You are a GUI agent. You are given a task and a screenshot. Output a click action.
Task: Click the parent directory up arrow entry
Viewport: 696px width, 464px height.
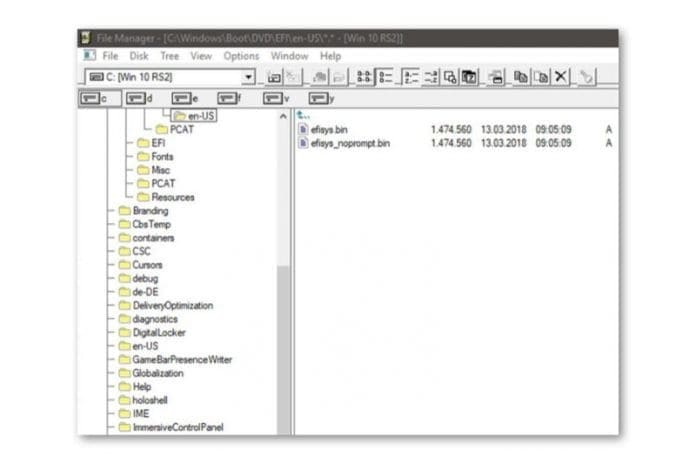pyautogui.click(x=303, y=116)
